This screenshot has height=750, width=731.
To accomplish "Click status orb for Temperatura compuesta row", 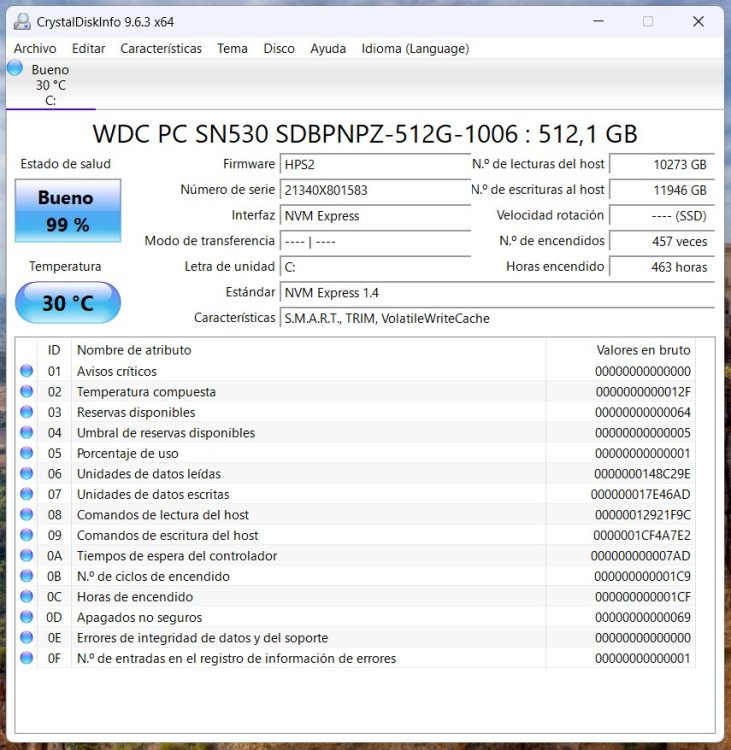I will (x=27, y=391).
